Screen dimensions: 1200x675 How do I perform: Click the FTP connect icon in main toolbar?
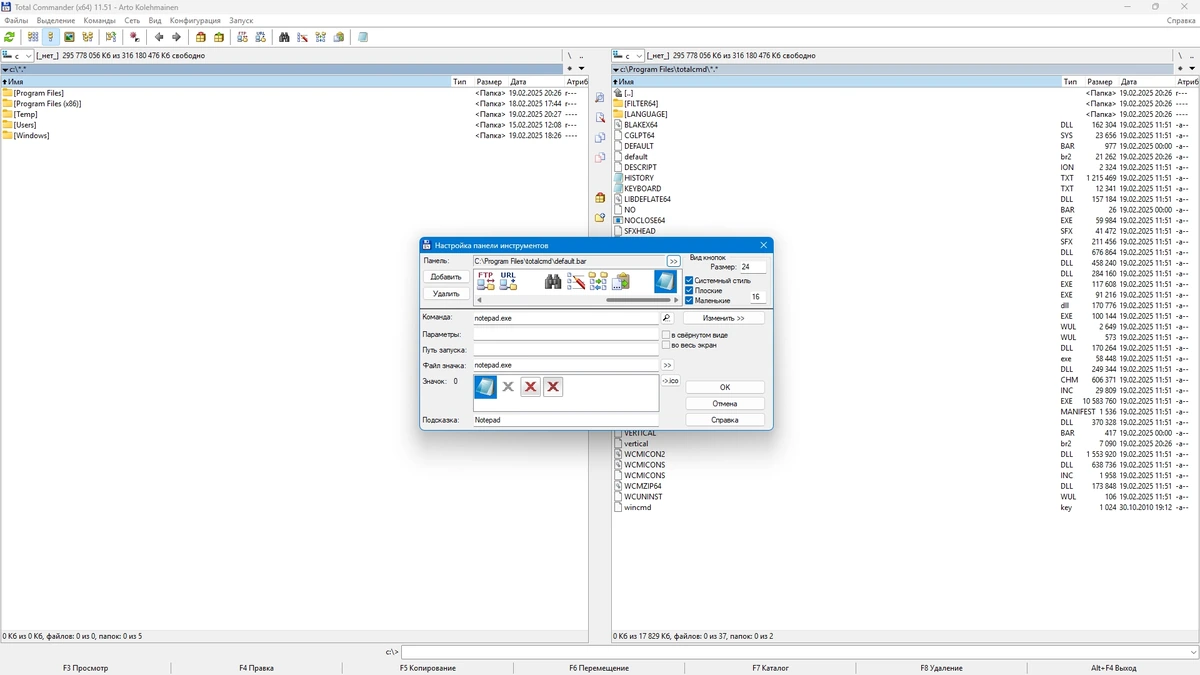point(243,37)
